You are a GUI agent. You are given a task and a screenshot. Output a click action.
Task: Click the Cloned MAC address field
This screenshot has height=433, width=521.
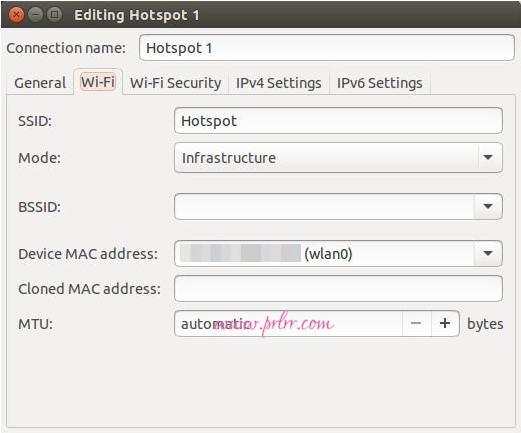pos(338,289)
